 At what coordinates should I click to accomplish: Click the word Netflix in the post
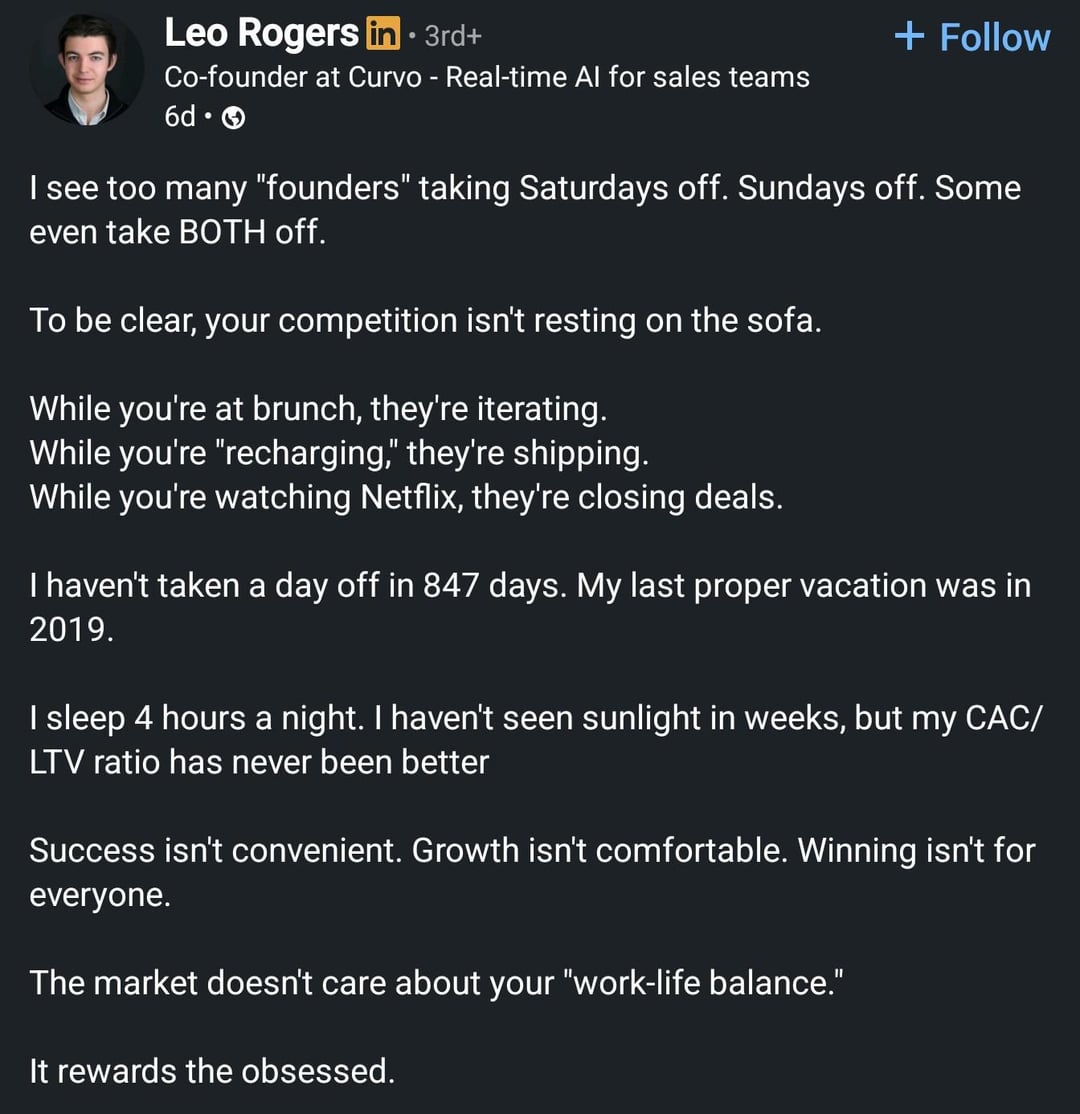click(409, 497)
